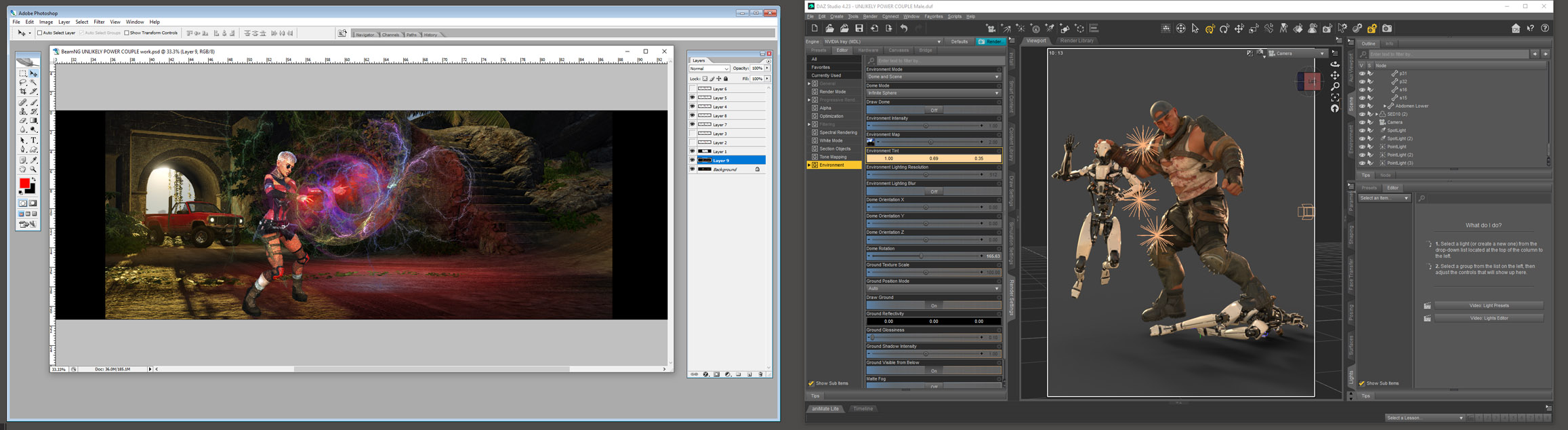
Task: Toggle visibility box of Layer 6
Action: click(x=693, y=89)
